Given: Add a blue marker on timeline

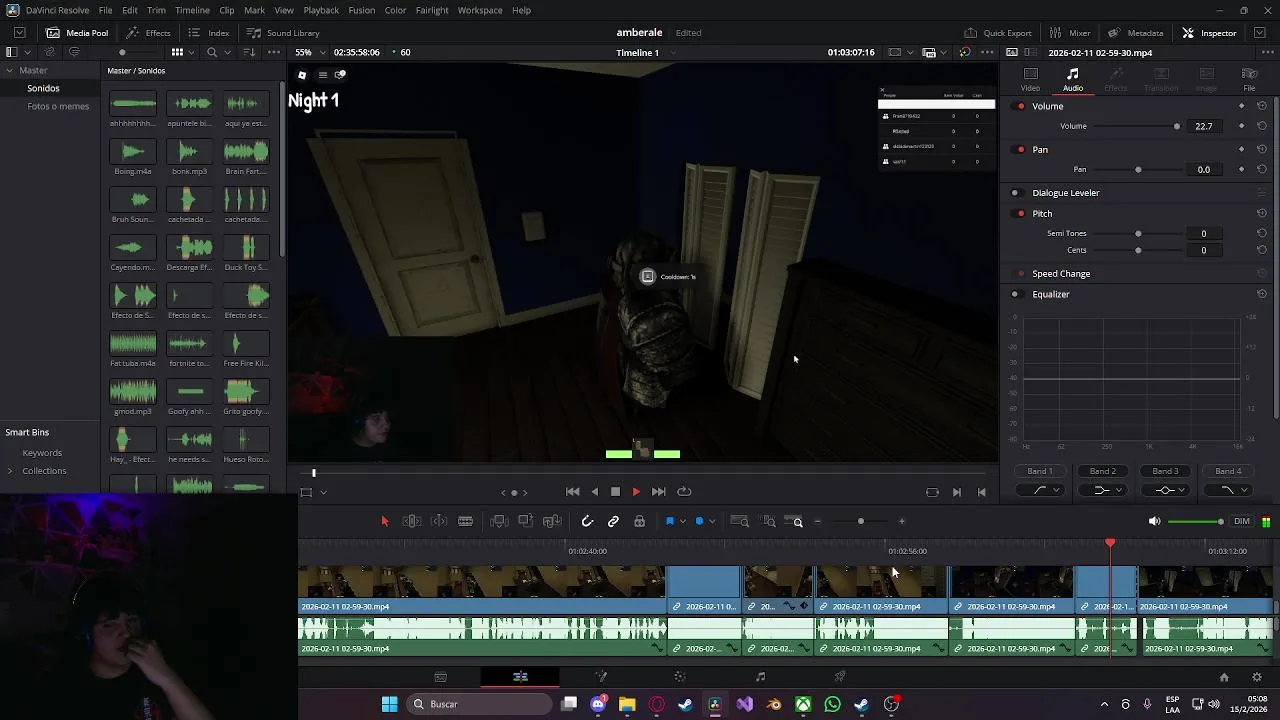Looking at the screenshot, I should coord(699,521).
